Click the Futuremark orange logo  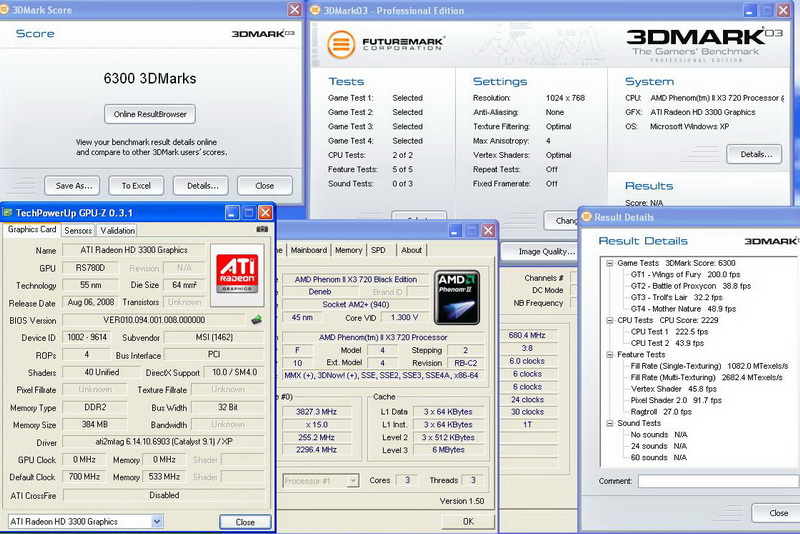[x=341, y=44]
